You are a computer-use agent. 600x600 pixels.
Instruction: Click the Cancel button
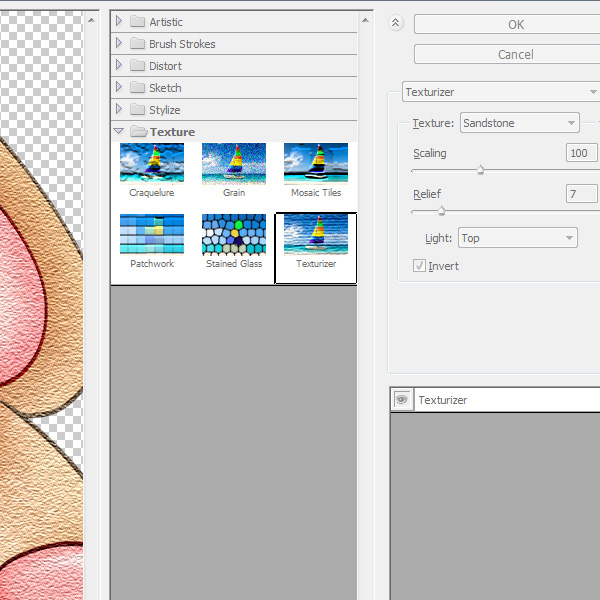[x=507, y=54]
